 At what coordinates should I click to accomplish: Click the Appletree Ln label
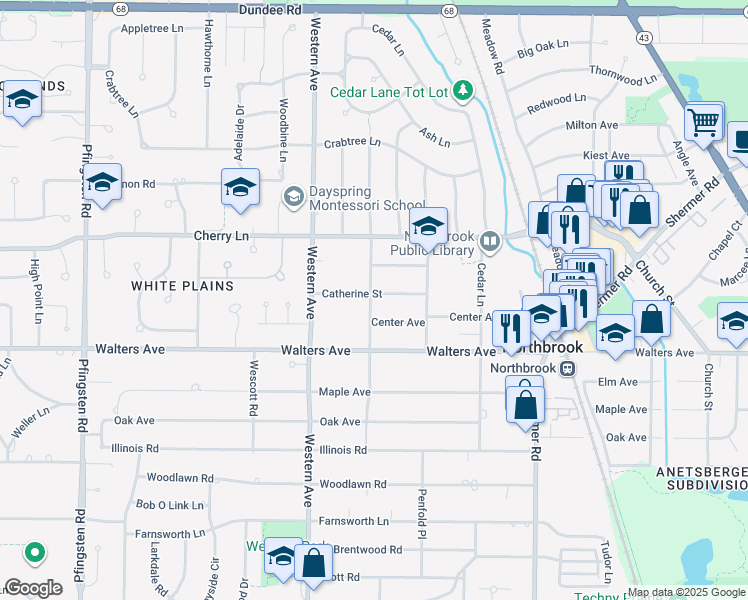152,29
